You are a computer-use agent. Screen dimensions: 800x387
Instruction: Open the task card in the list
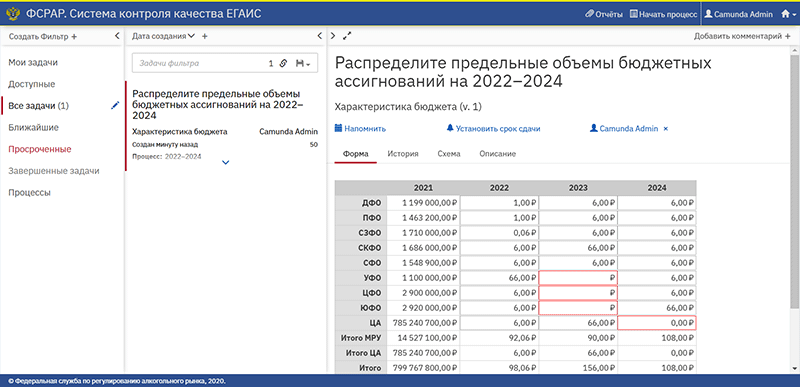coord(225,125)
